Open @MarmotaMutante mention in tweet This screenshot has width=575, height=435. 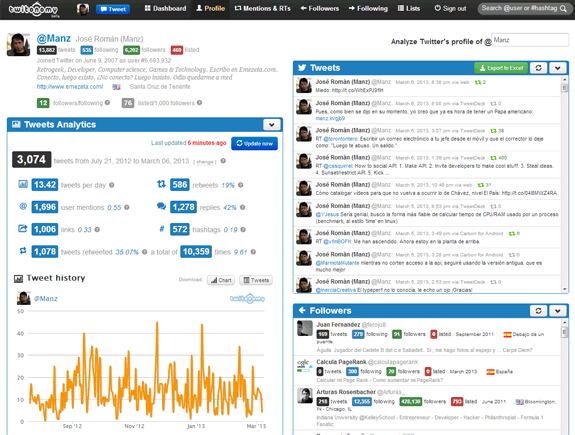(337, 263)
